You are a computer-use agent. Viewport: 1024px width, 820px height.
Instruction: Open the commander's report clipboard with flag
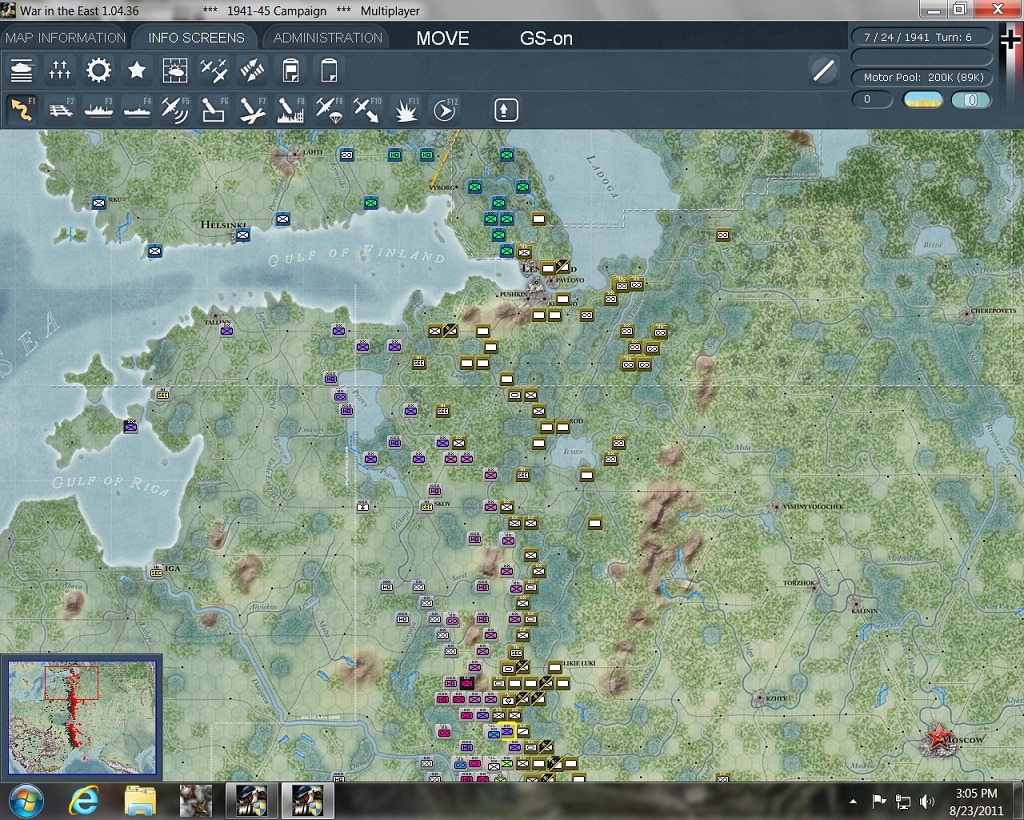pyautogui.click(x=291, y=71)
